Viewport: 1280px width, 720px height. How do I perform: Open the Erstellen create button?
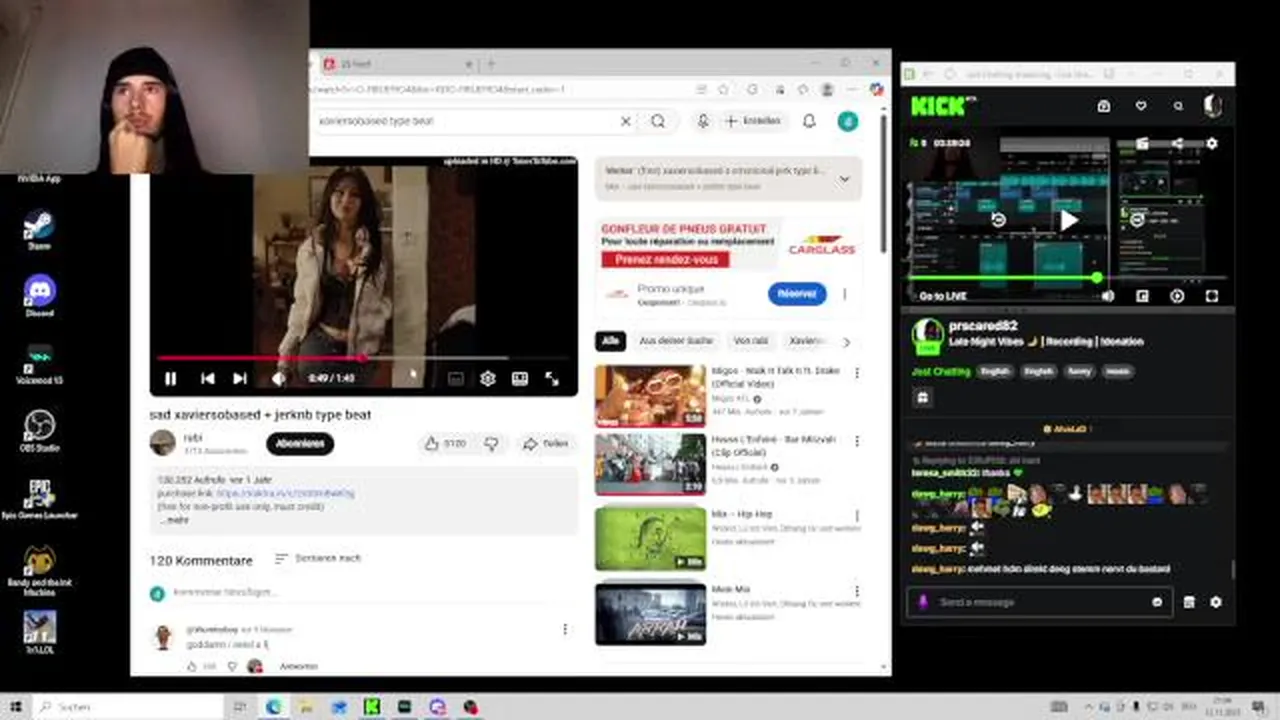point(753,121)
